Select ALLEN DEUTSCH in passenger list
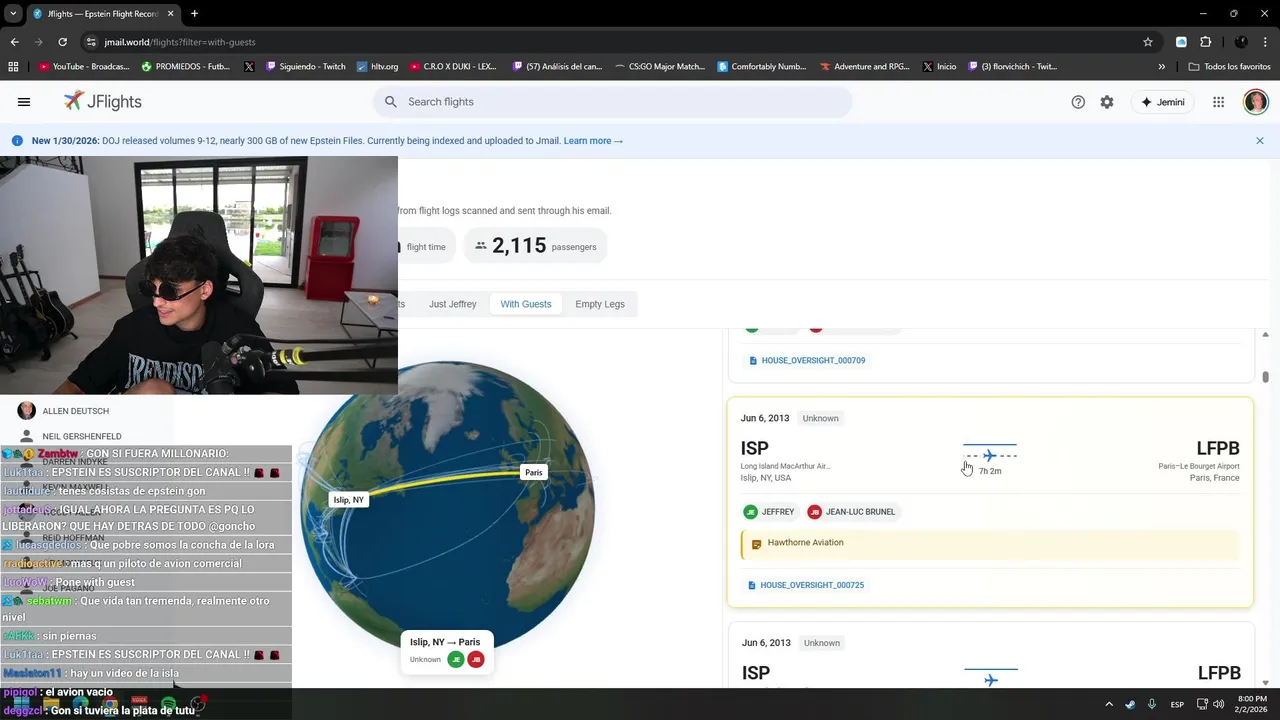 tap(76, 411)
